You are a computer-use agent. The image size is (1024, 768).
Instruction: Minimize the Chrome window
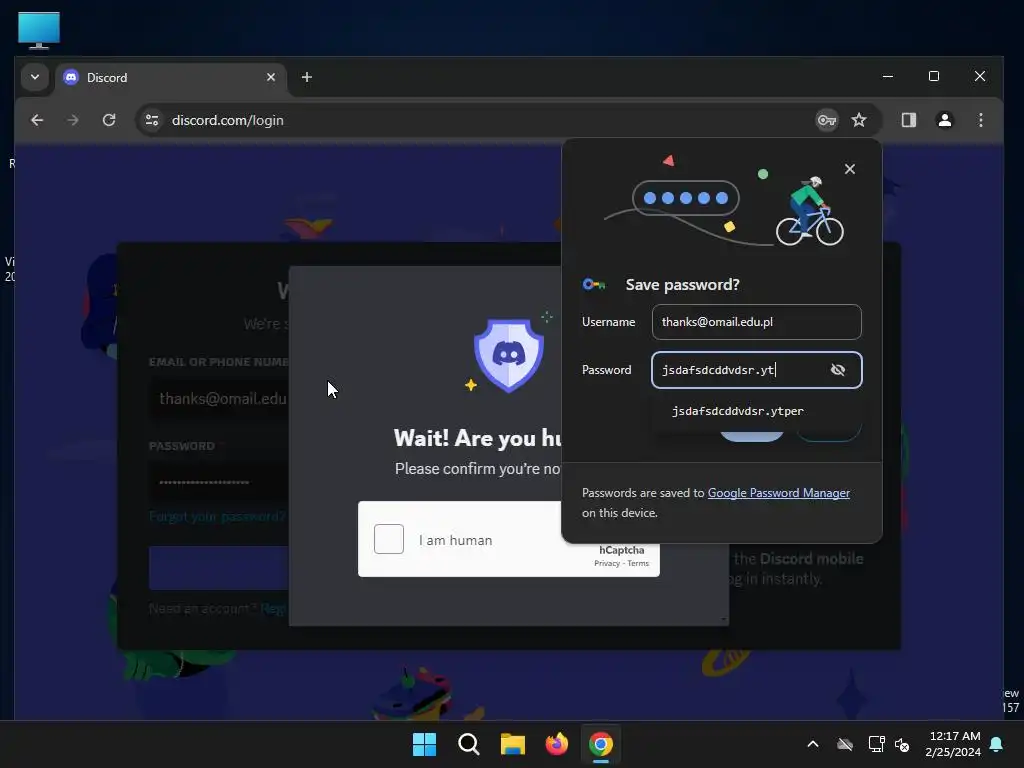[888, 76]
